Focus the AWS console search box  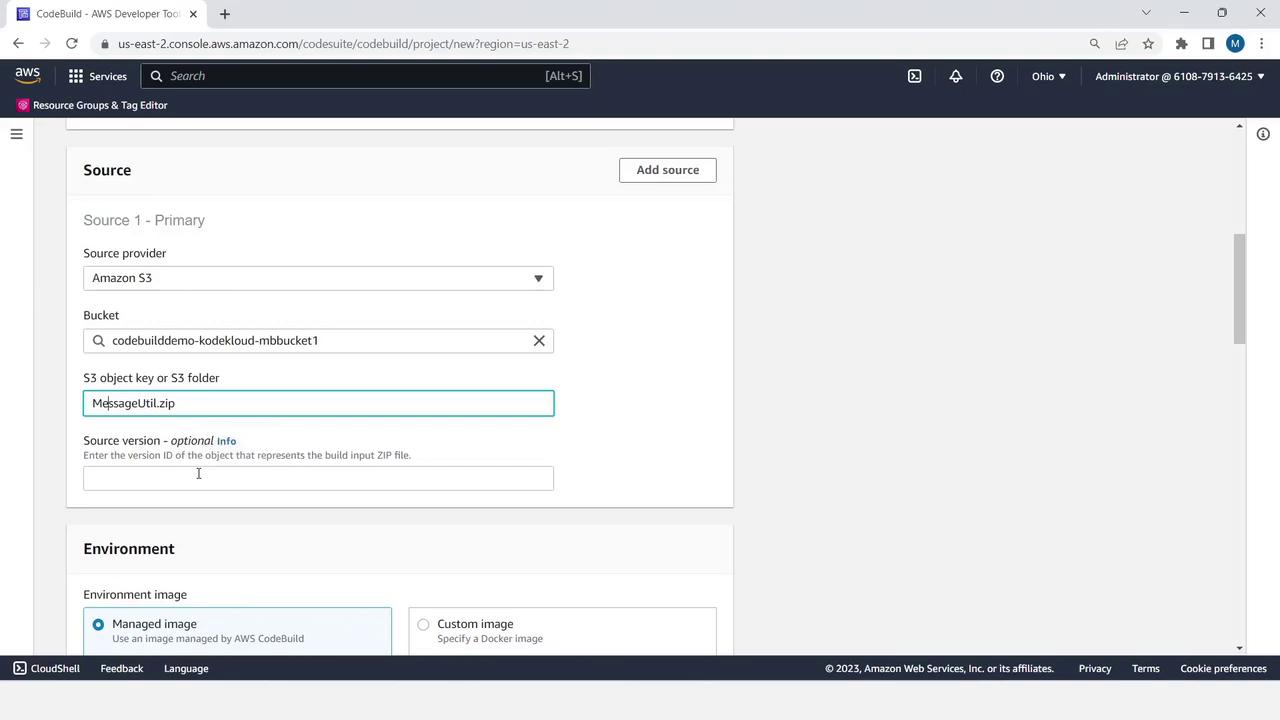point(365,76)
